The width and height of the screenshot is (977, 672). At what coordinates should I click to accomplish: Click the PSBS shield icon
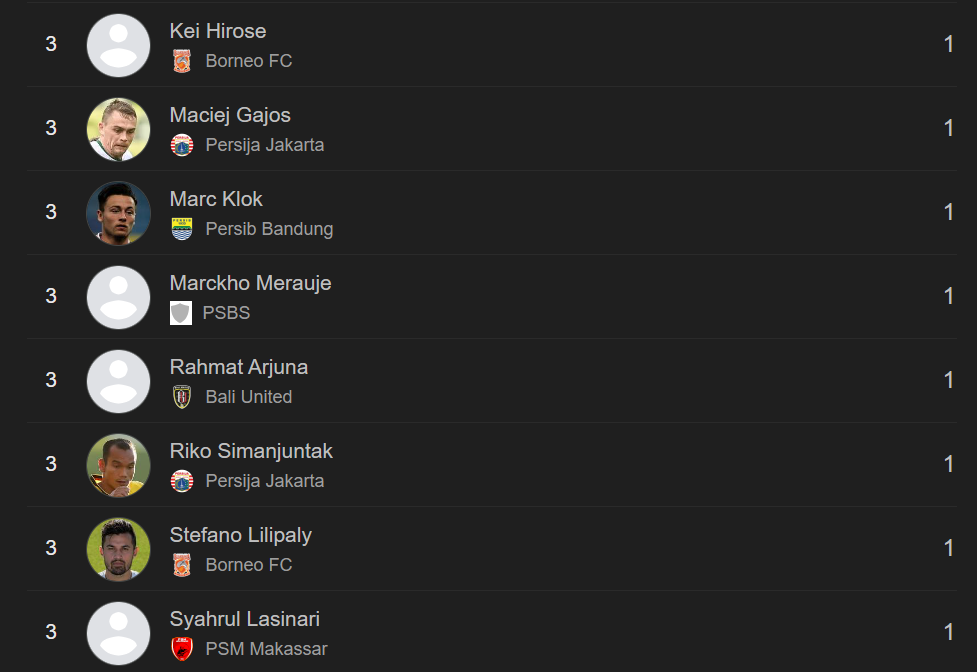point(180,313)
